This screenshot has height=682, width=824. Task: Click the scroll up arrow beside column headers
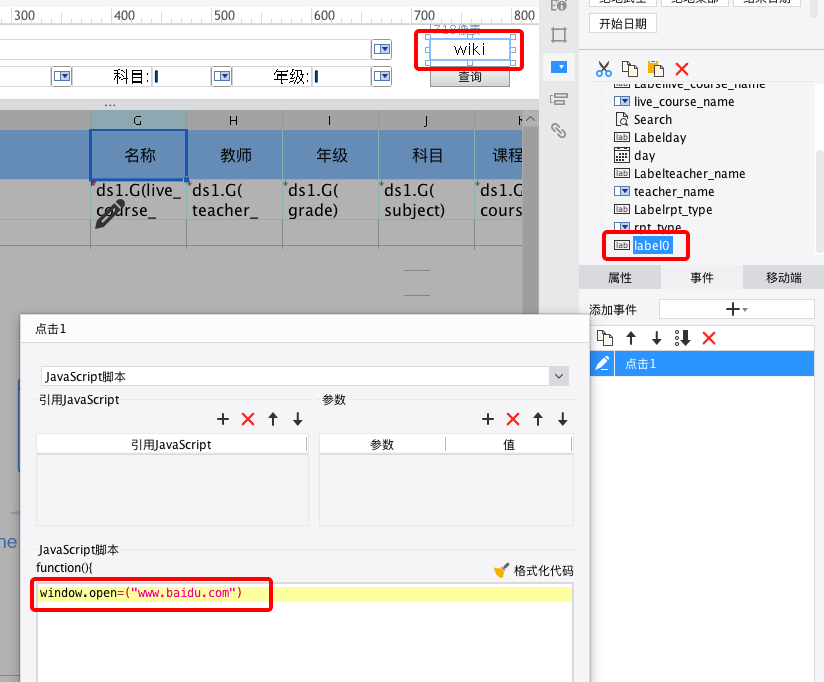(531, 120)
